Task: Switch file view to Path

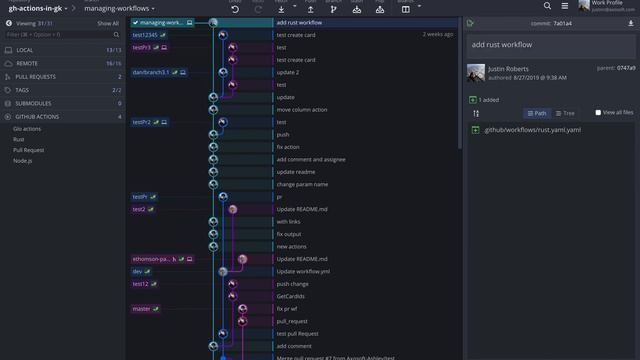Action: tap(537, 113)
